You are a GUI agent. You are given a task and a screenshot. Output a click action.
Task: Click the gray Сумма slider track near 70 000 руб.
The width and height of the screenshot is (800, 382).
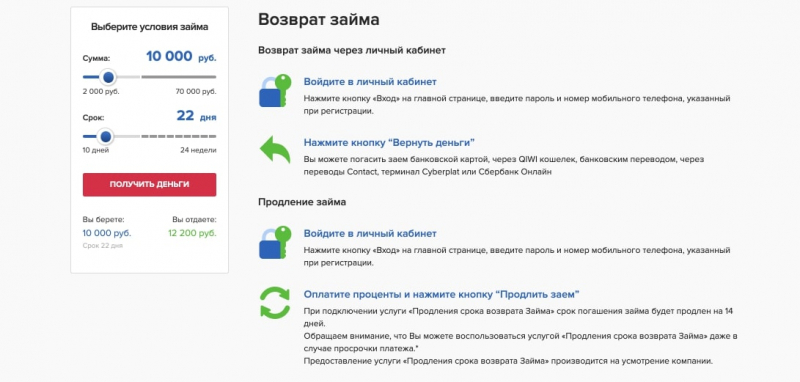179,77
